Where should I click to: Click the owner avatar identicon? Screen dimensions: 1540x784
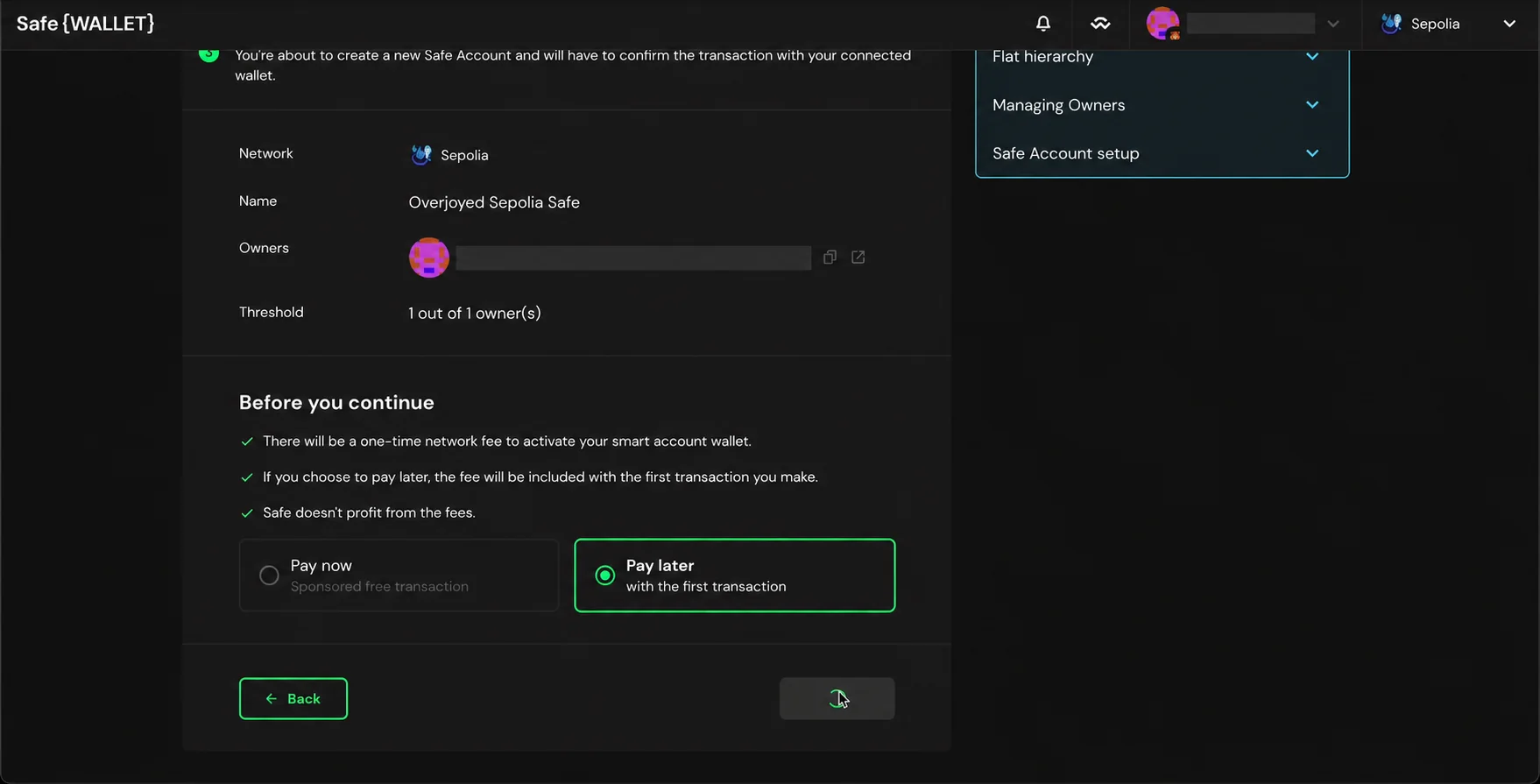coord(429,258)
